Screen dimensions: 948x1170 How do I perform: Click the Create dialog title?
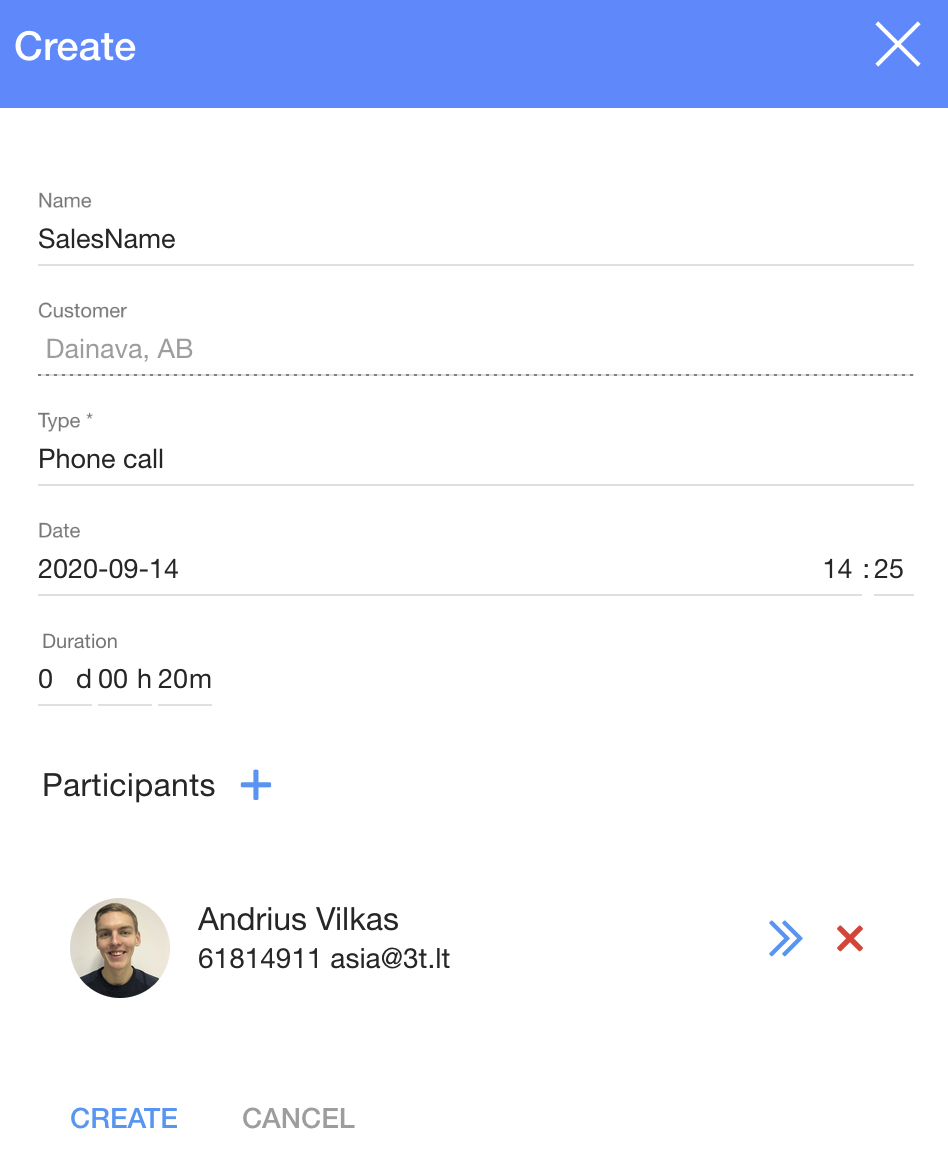(75, 47)
